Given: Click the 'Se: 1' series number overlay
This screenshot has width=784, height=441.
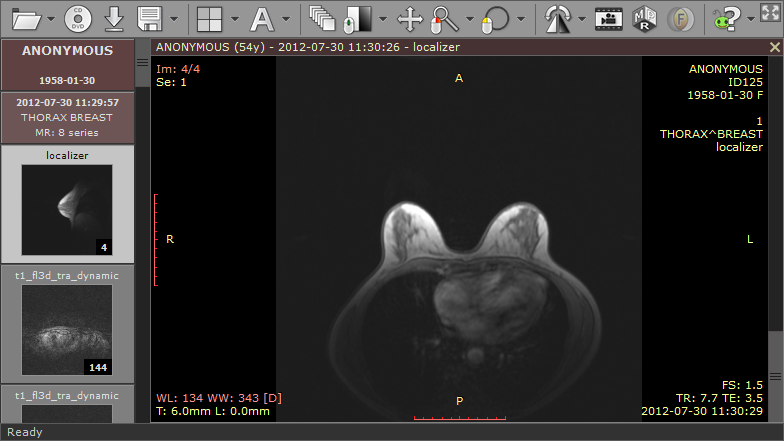Looking at the screenshot, I should click(171, 82).
